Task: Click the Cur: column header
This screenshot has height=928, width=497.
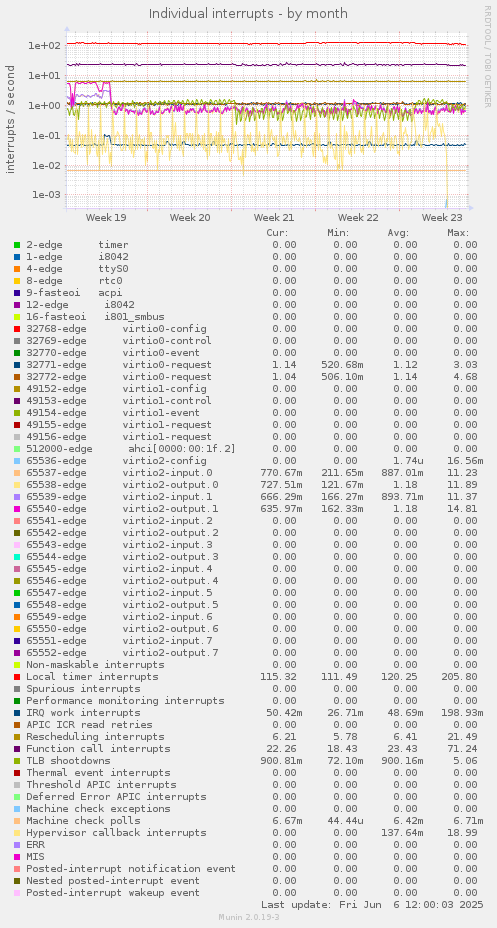Action: (x=278, y=233)
